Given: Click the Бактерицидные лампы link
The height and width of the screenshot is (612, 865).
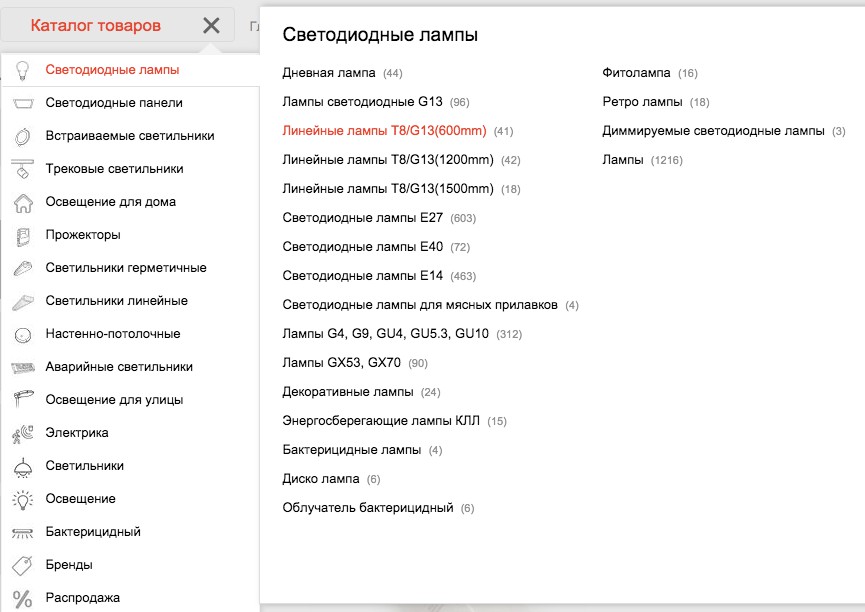Looking at the screenshot, I should (352, 450).
